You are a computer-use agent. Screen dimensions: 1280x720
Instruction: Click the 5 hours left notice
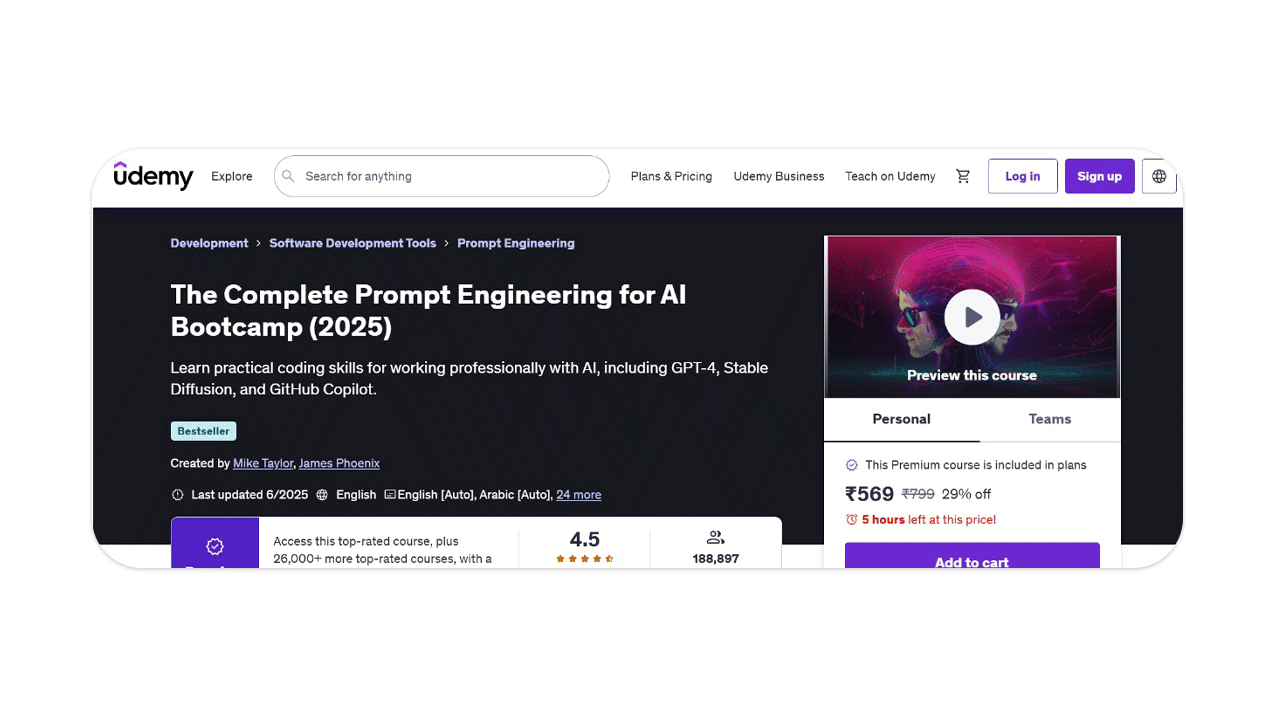(929, 520)
